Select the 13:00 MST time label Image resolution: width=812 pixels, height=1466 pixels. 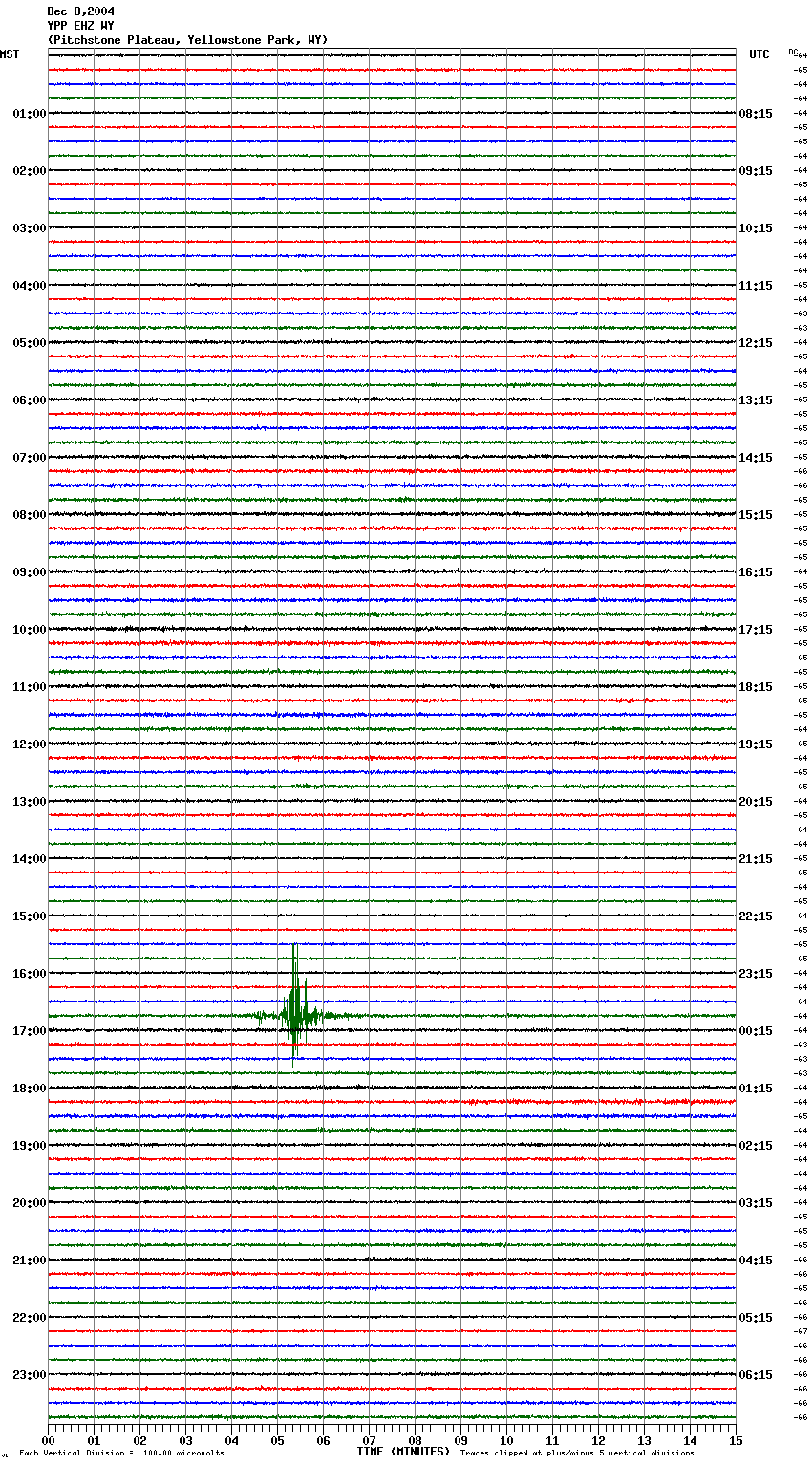click(29, 802)
